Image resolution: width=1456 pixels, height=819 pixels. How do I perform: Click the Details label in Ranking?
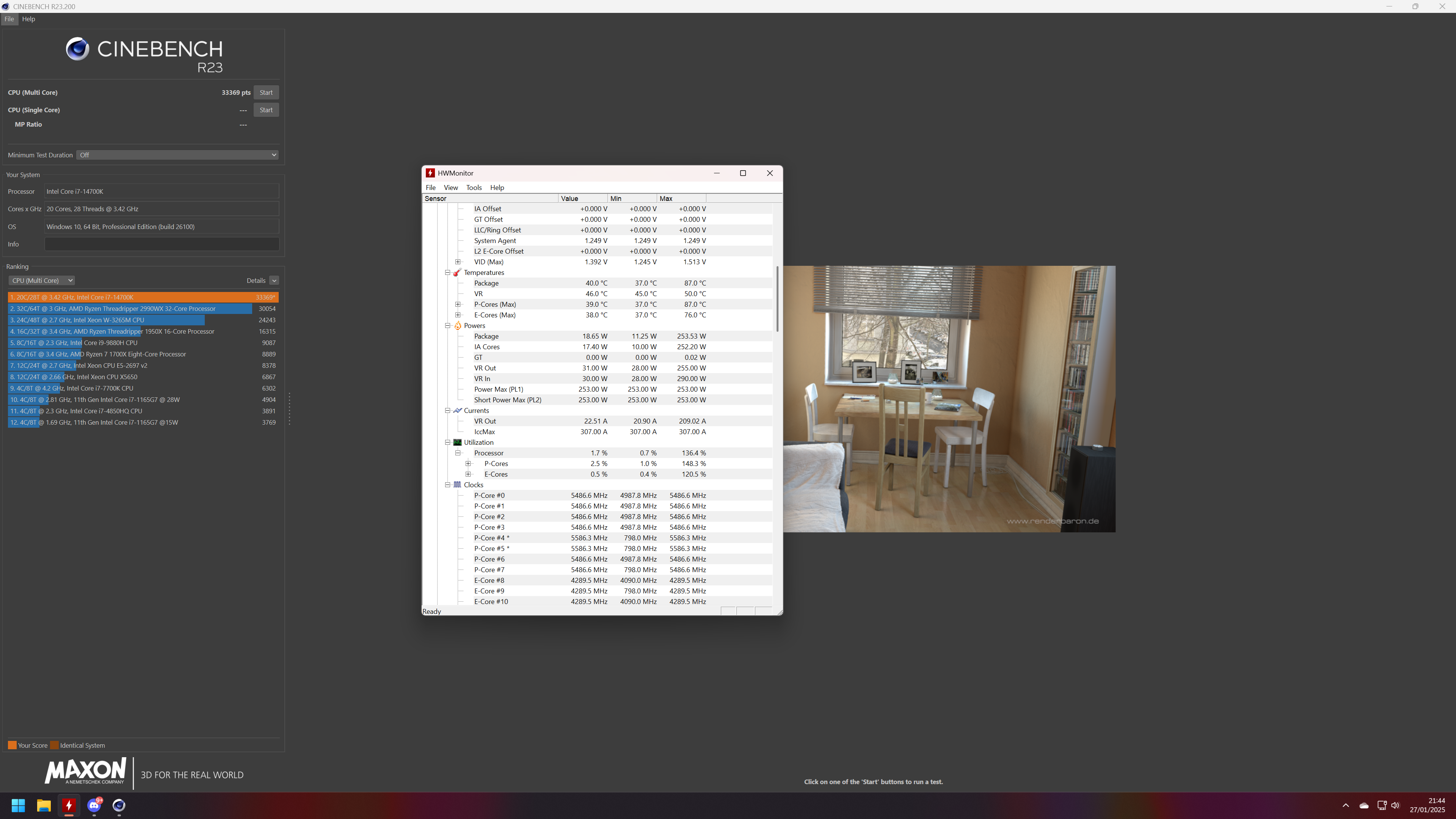tap(256, 280)
